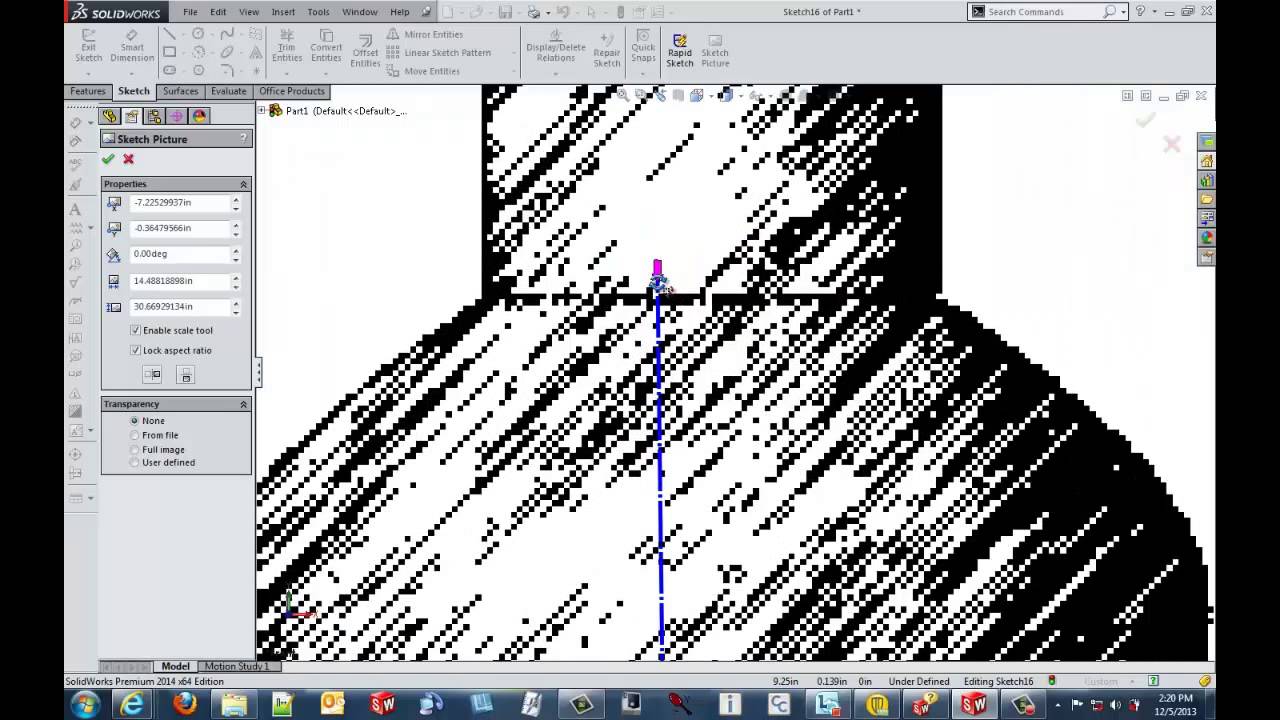Toggle Enable scale tool checkbox
The height and width of the screenshot is (720, 1280).
click(x=136, y=330)
